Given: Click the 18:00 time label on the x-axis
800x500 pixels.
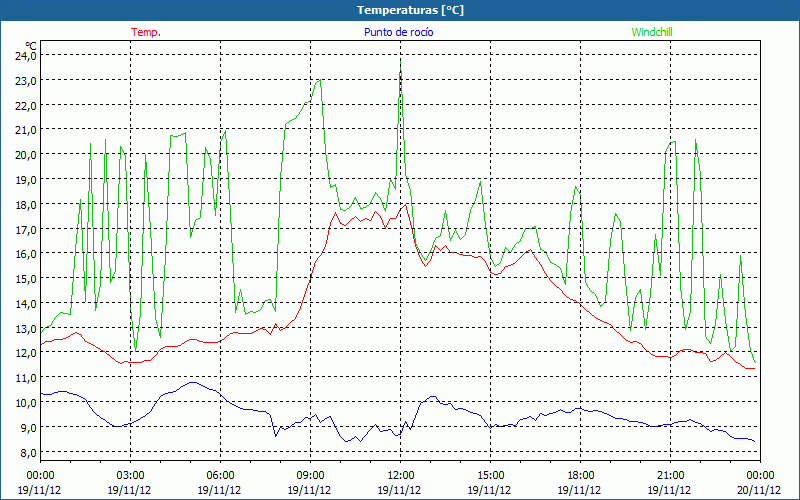Looking at the screenshot, I should point(581,476).
